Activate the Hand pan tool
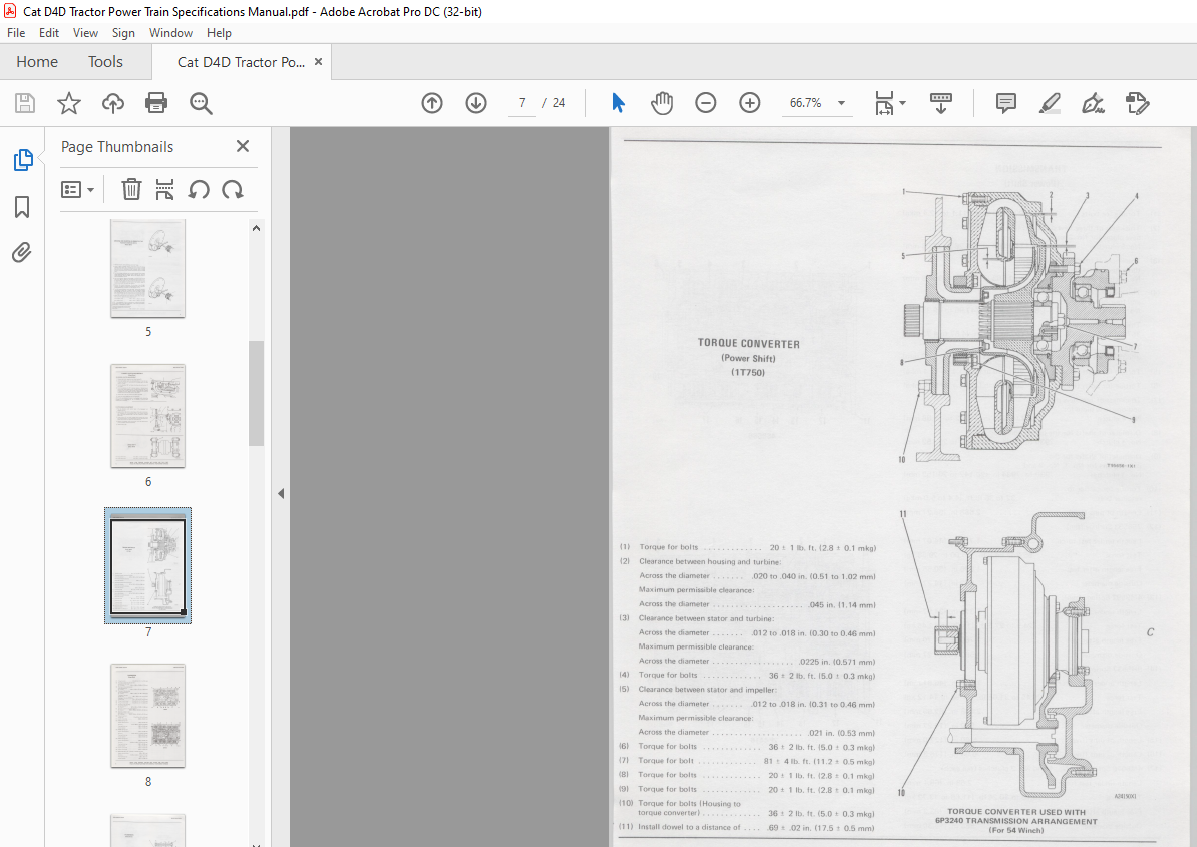 [x=662, y=103]
